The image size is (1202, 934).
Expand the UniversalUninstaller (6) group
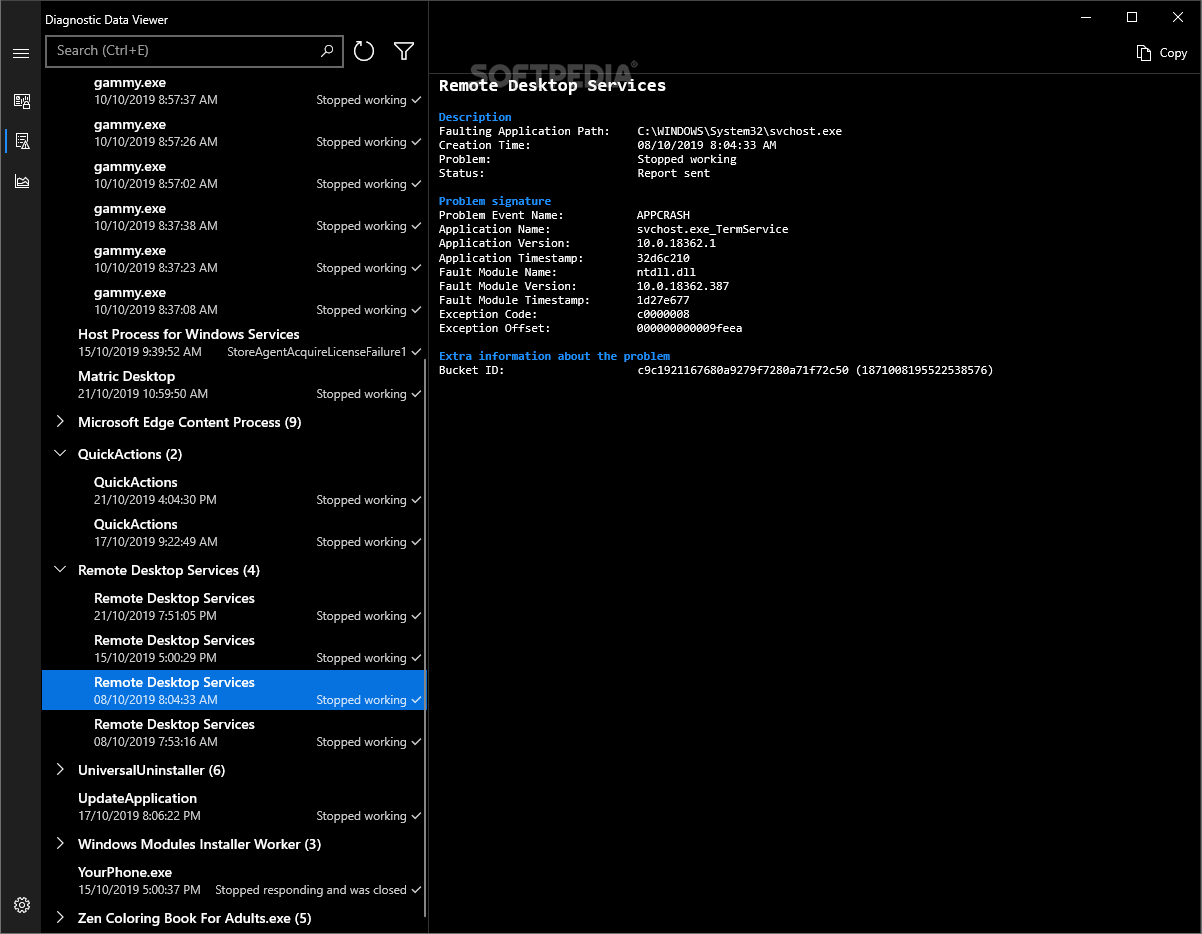(x=60, y=770)
